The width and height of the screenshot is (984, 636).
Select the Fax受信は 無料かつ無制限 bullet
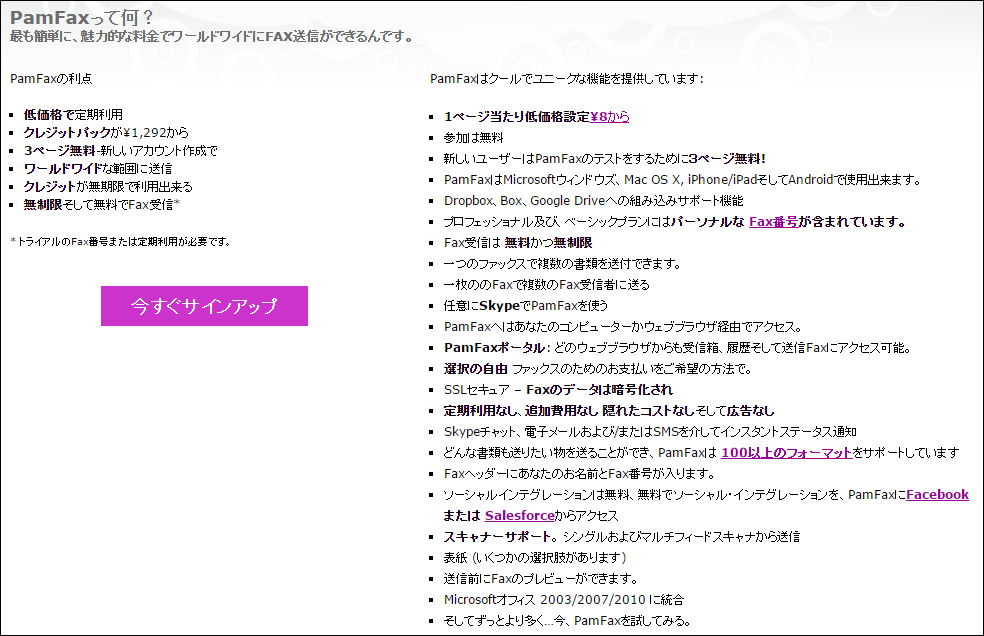[x=518, y=243]
